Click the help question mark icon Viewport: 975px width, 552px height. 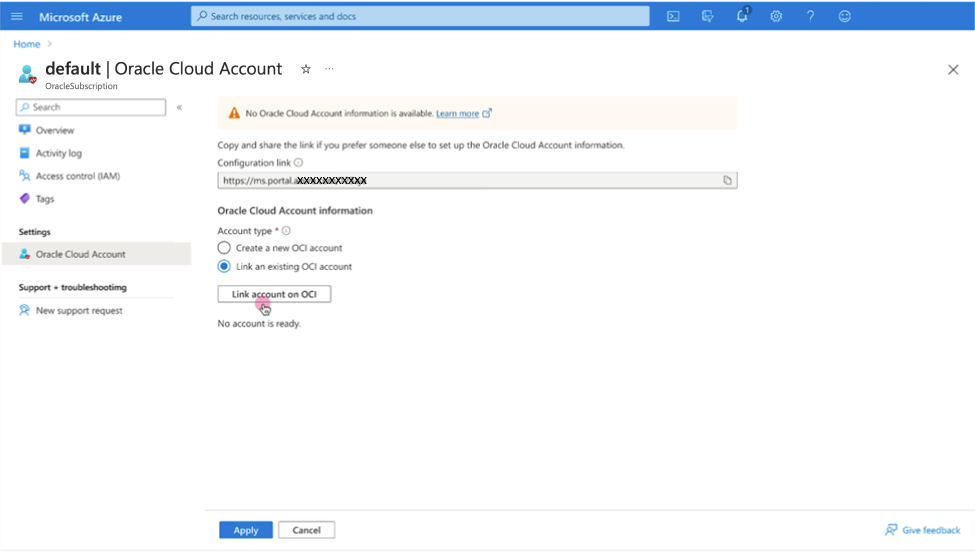810,16
